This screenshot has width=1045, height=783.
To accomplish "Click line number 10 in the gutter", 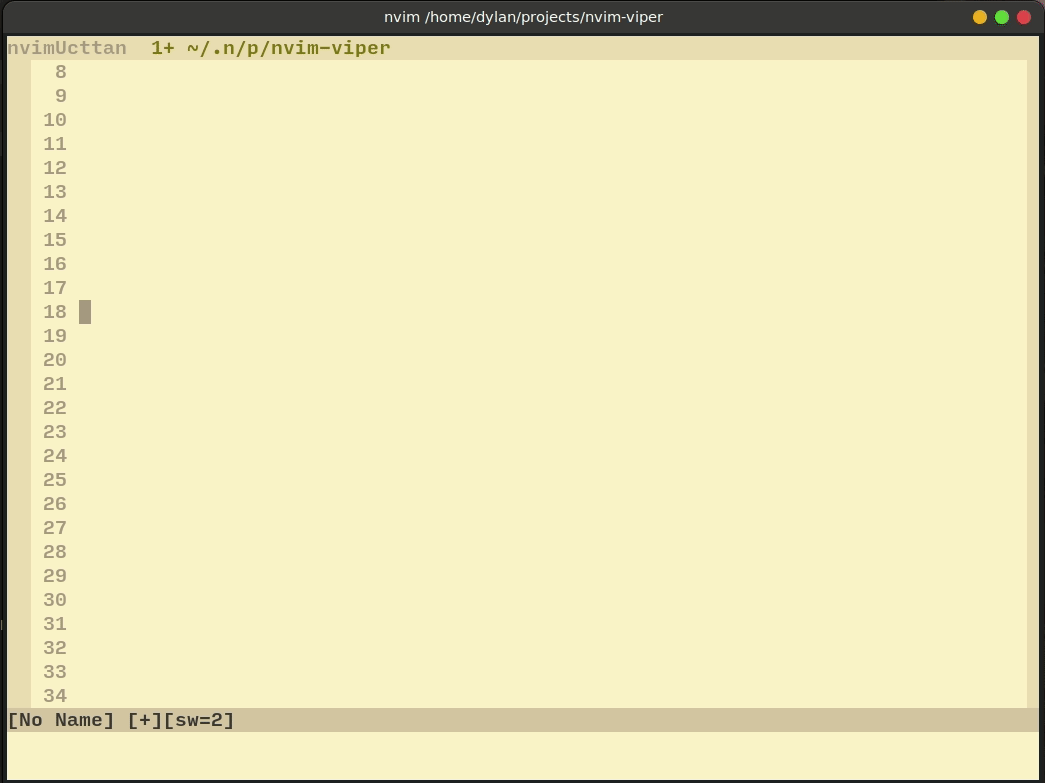I will pos(55,120).
